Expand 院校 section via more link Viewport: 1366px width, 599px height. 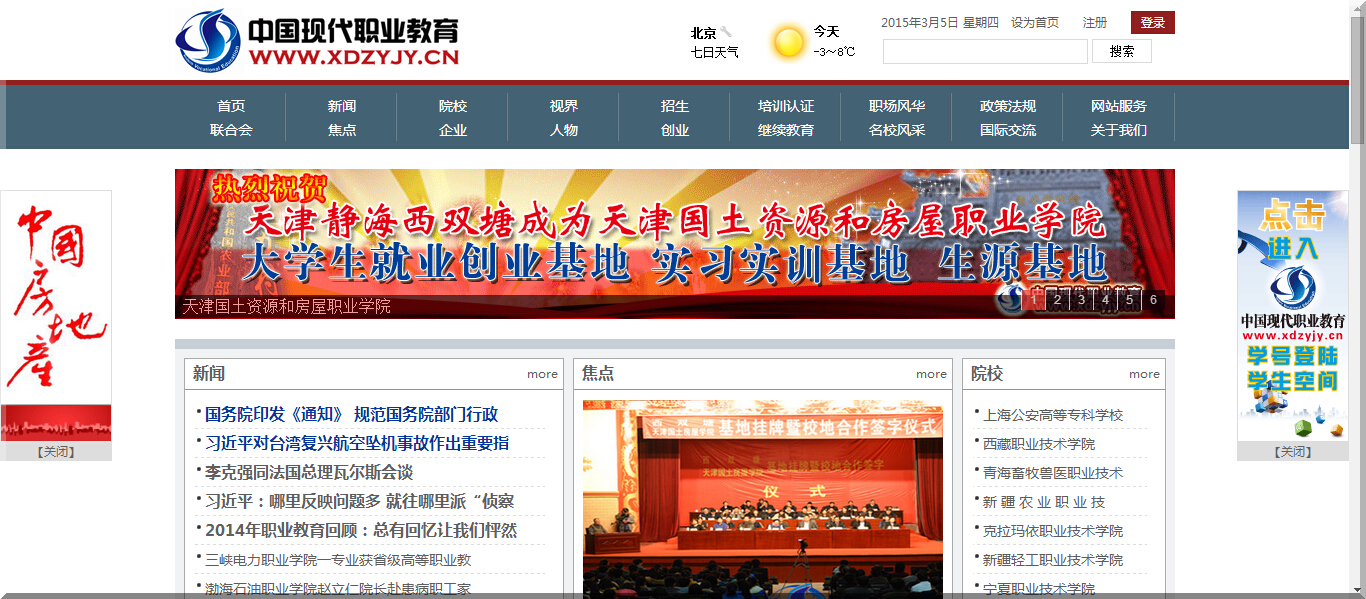pyautogui.click(x=1144, y=374)
